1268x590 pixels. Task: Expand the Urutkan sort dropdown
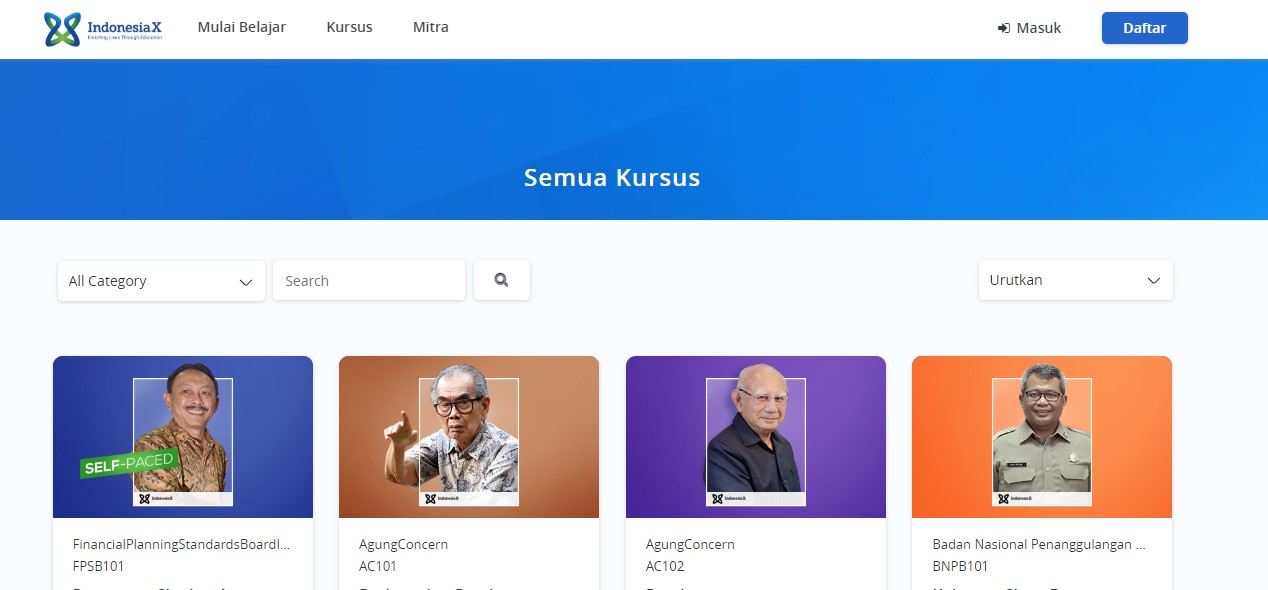pyautogui.click(x=1075, y=280)
